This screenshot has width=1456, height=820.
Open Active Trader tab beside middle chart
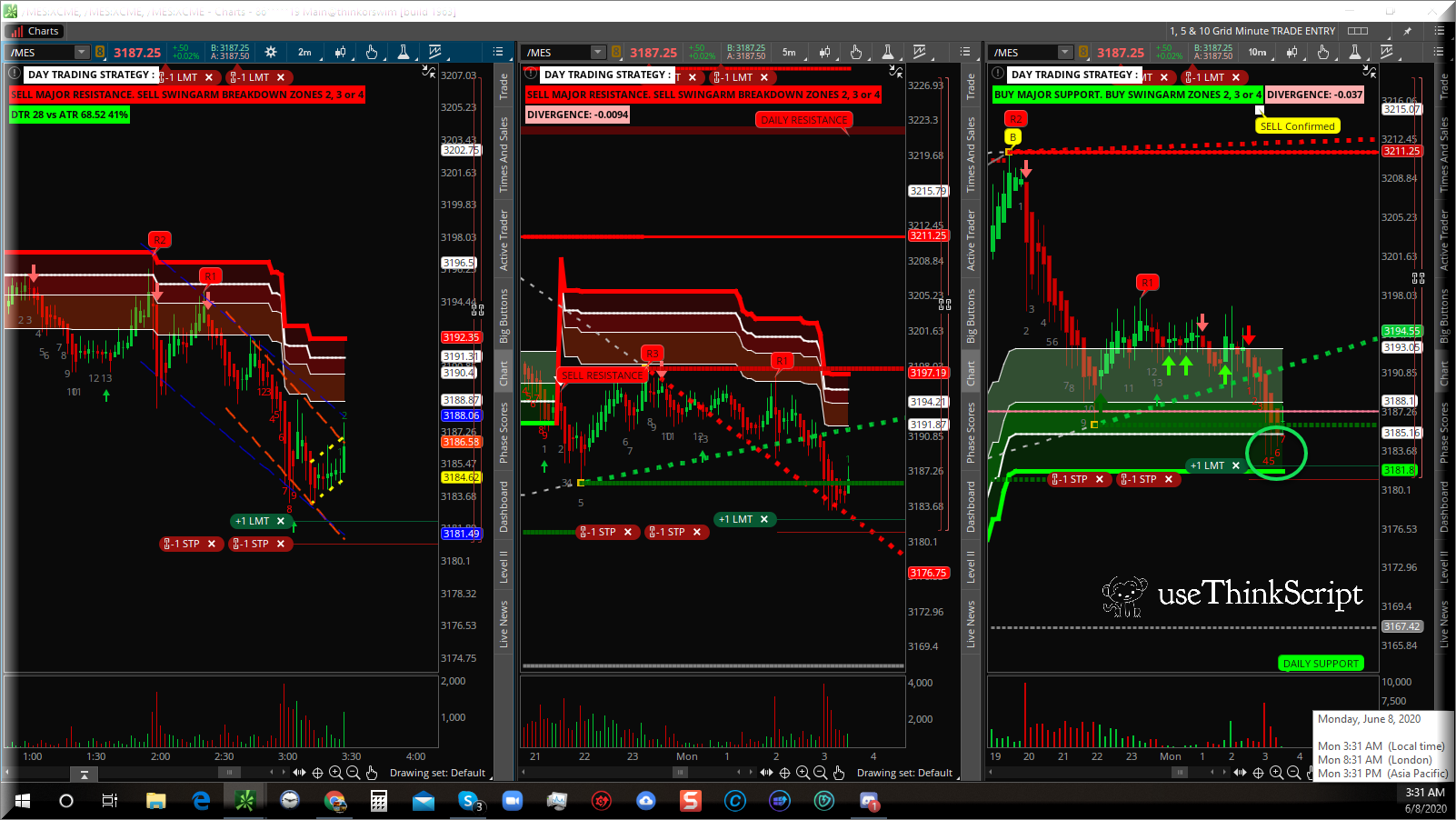coord(971,240)
